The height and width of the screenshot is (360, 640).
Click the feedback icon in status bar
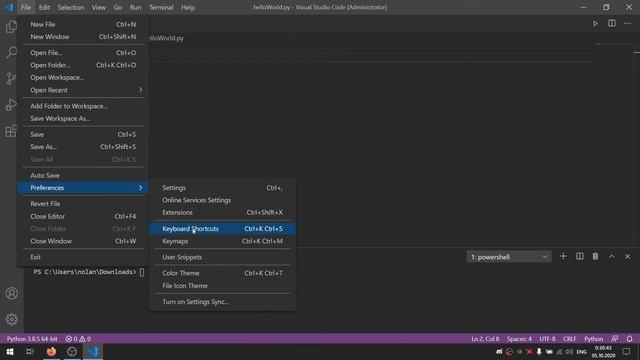click(x=615, y=339)
